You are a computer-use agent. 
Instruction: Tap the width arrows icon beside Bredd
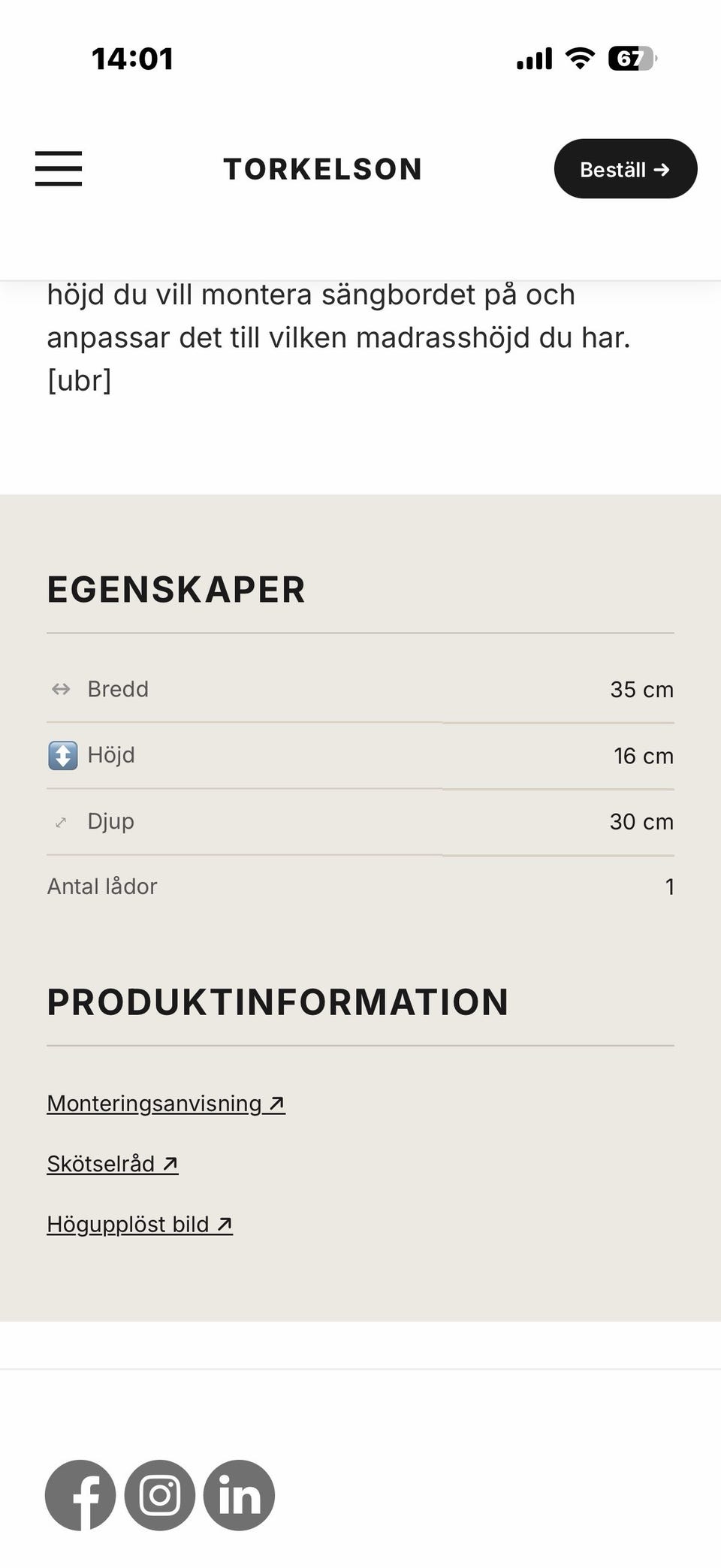click(61, 689)
